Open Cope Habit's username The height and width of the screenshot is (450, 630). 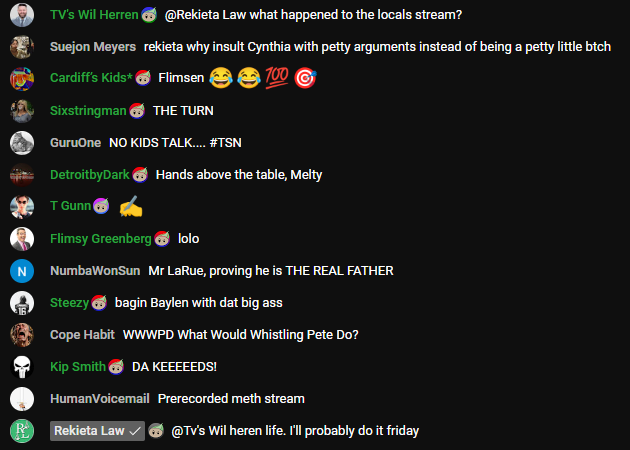tap(82, 335)
